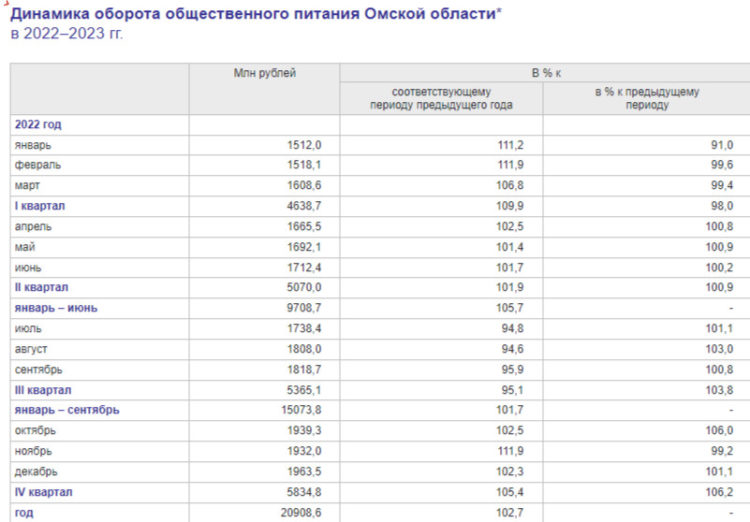Select the 'III квартал' row label

[x=43, y=390]
